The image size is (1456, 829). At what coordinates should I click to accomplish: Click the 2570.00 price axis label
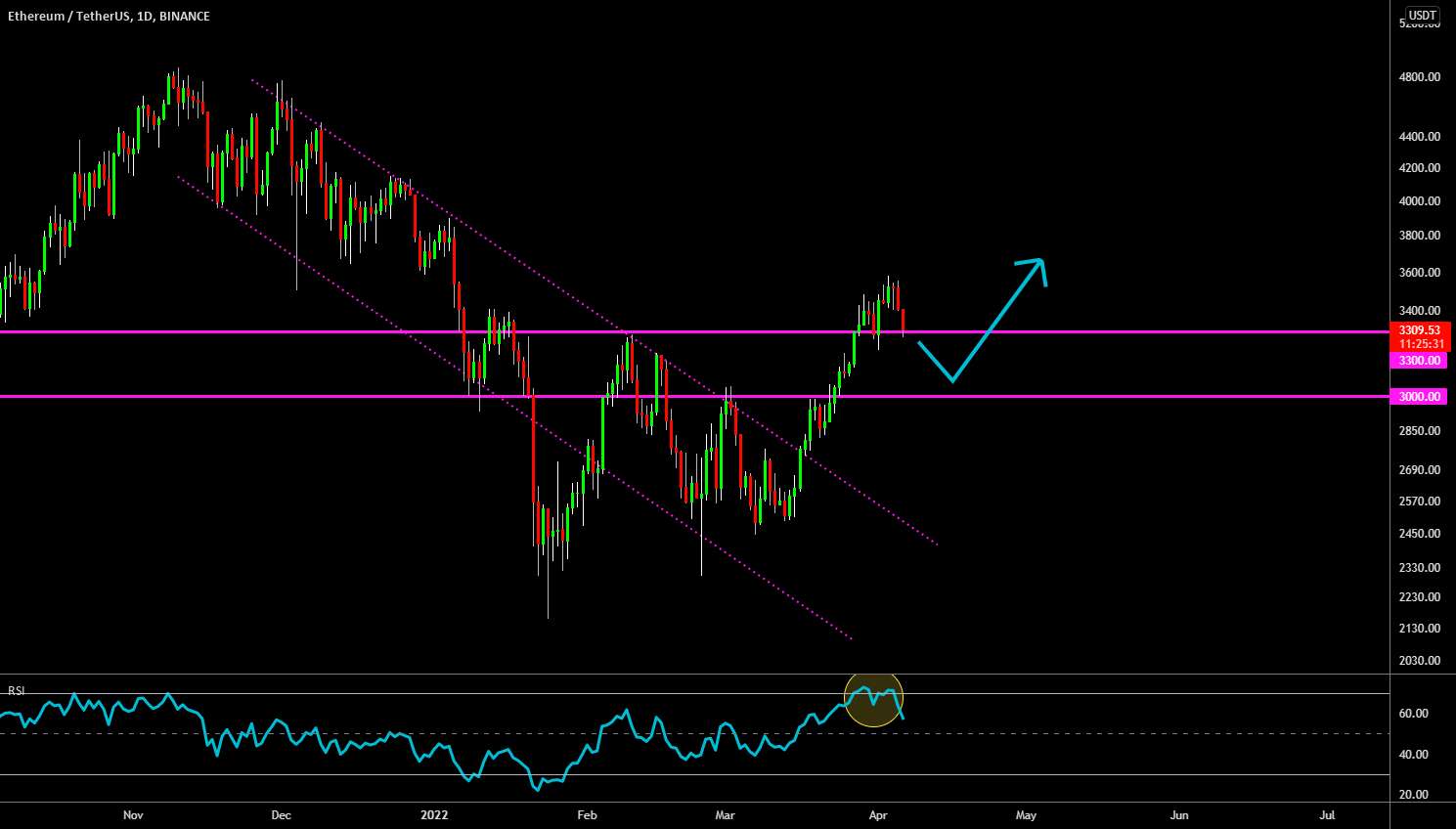[1420, 502]
